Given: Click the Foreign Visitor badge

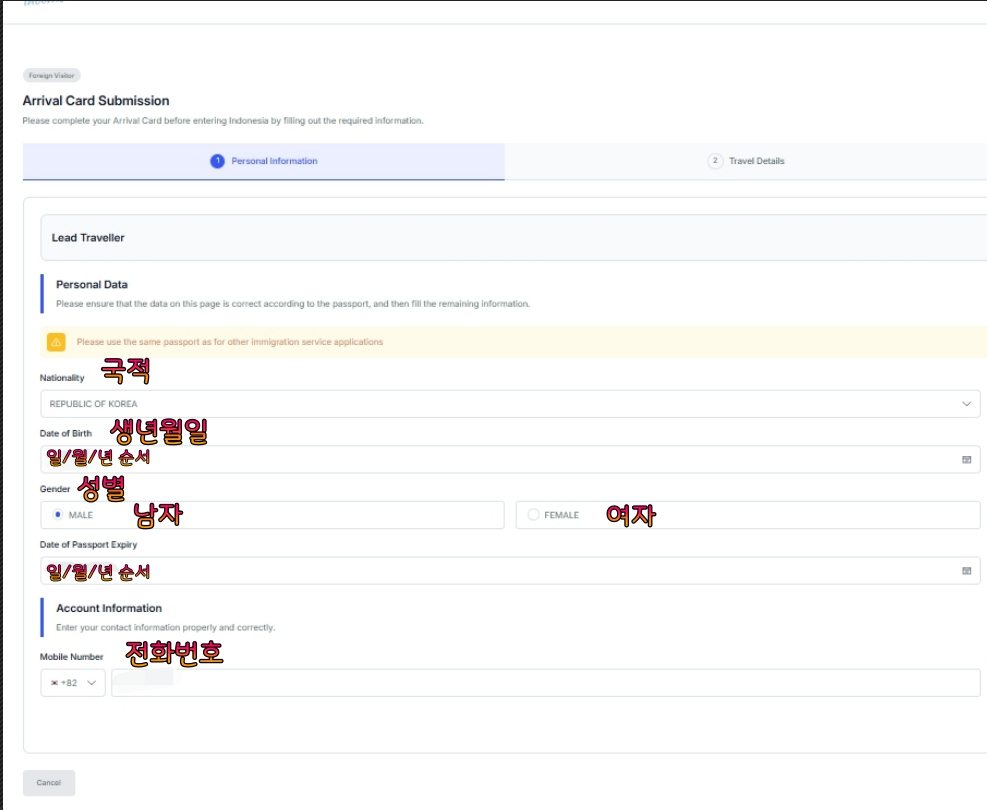Looking at the screenshot, I should tap(52, 76).
